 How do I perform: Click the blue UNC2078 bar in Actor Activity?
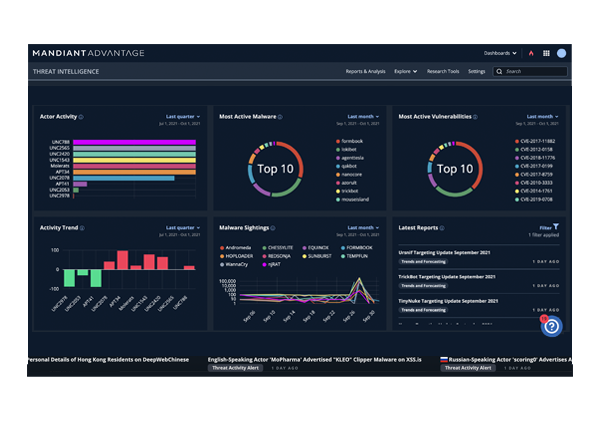pos(124,178)
